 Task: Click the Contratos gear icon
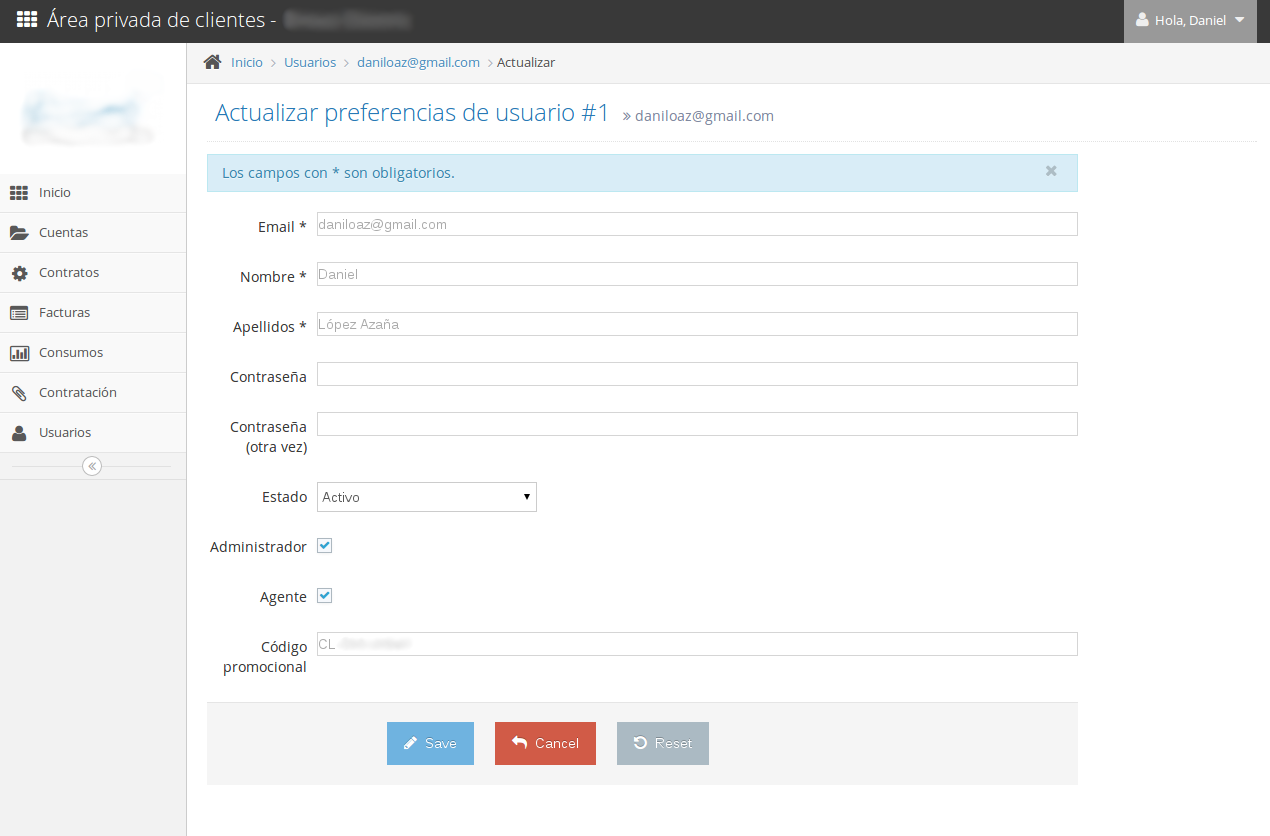coord(21,272)
